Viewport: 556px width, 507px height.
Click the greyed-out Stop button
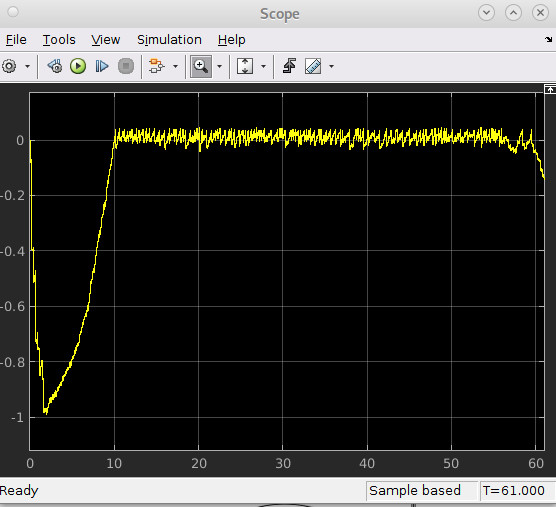click(x=126, y=66)
